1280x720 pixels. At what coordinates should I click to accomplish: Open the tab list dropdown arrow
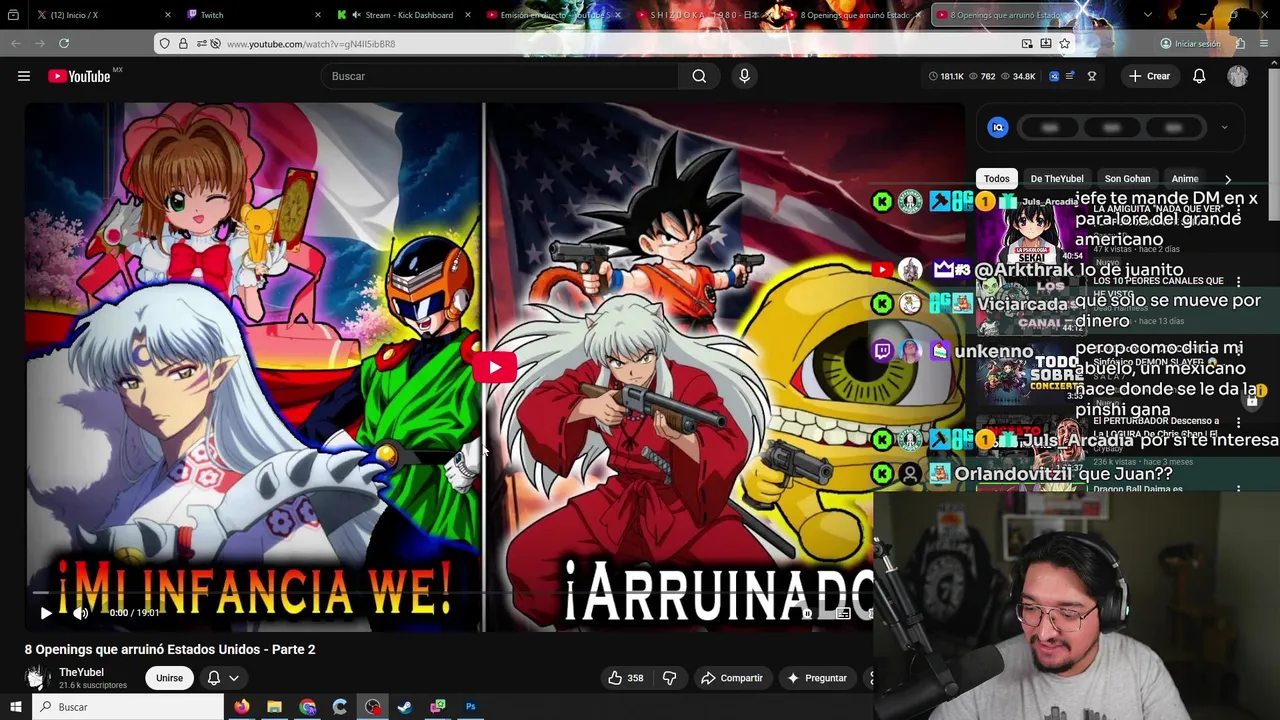click(x=1147, y=15)
